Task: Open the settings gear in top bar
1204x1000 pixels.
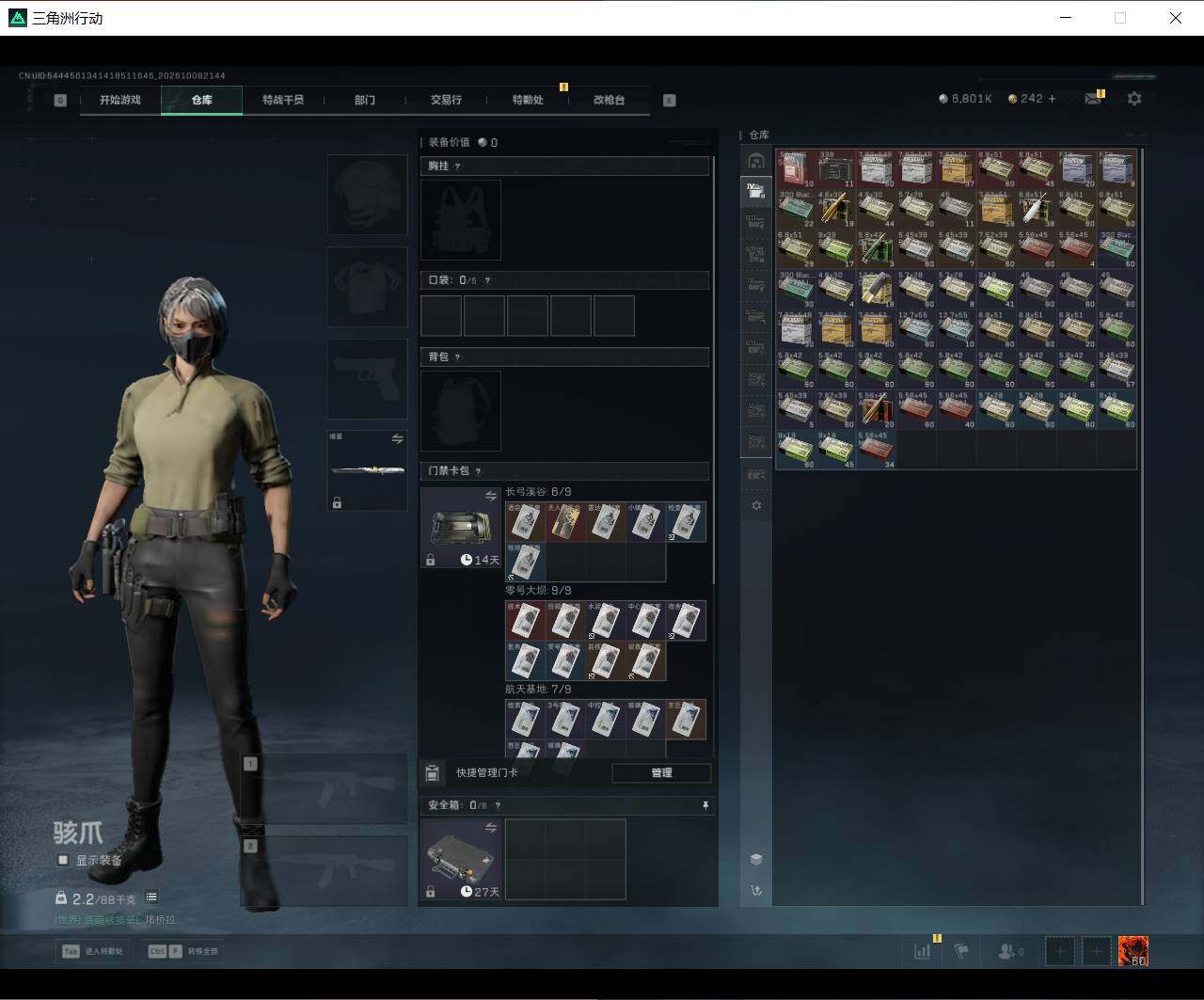Action: 1134,99
